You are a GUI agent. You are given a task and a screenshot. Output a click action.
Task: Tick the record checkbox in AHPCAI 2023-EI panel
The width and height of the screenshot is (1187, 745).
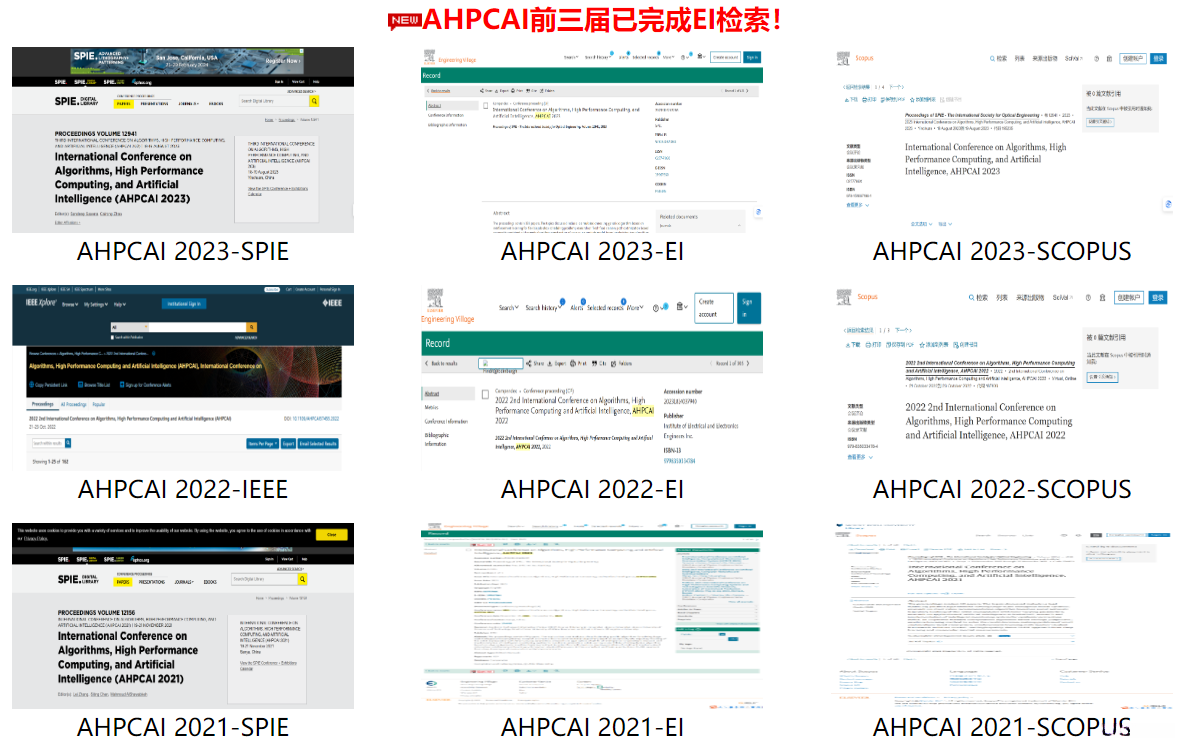(x=486, y=105)
